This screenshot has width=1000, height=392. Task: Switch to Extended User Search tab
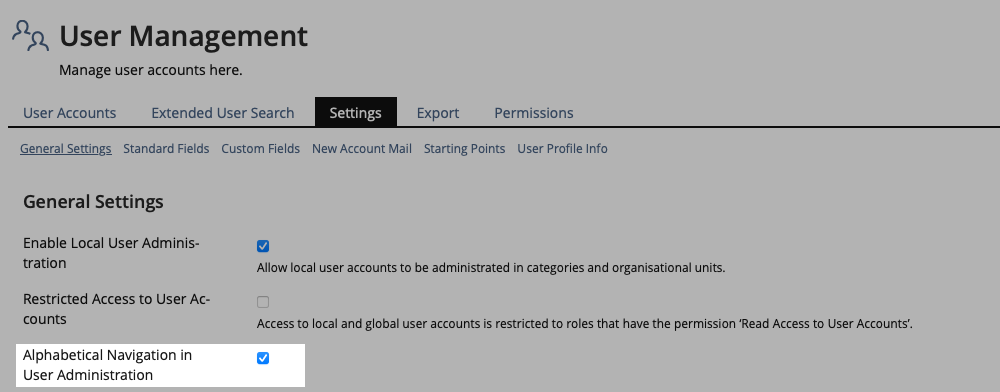223,113
